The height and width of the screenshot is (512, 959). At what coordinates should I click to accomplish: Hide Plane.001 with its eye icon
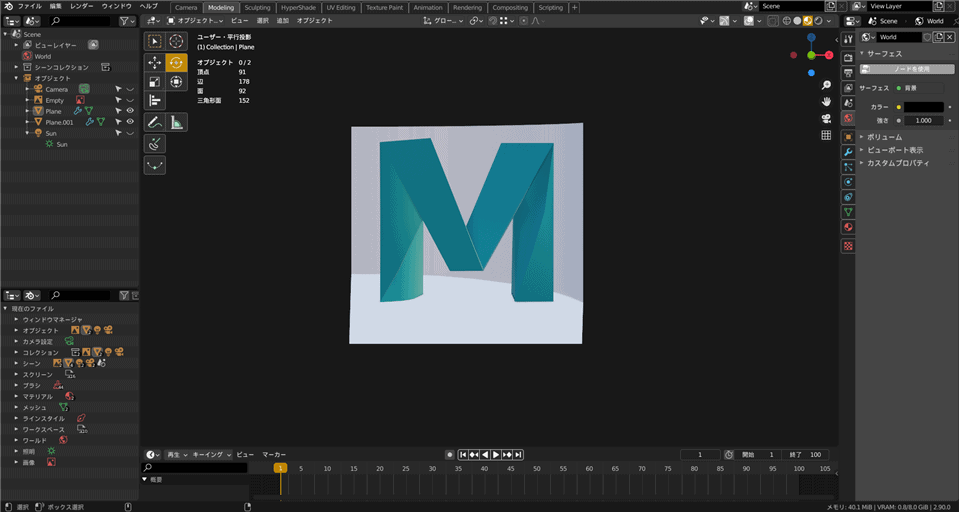(x=130, y=122)
